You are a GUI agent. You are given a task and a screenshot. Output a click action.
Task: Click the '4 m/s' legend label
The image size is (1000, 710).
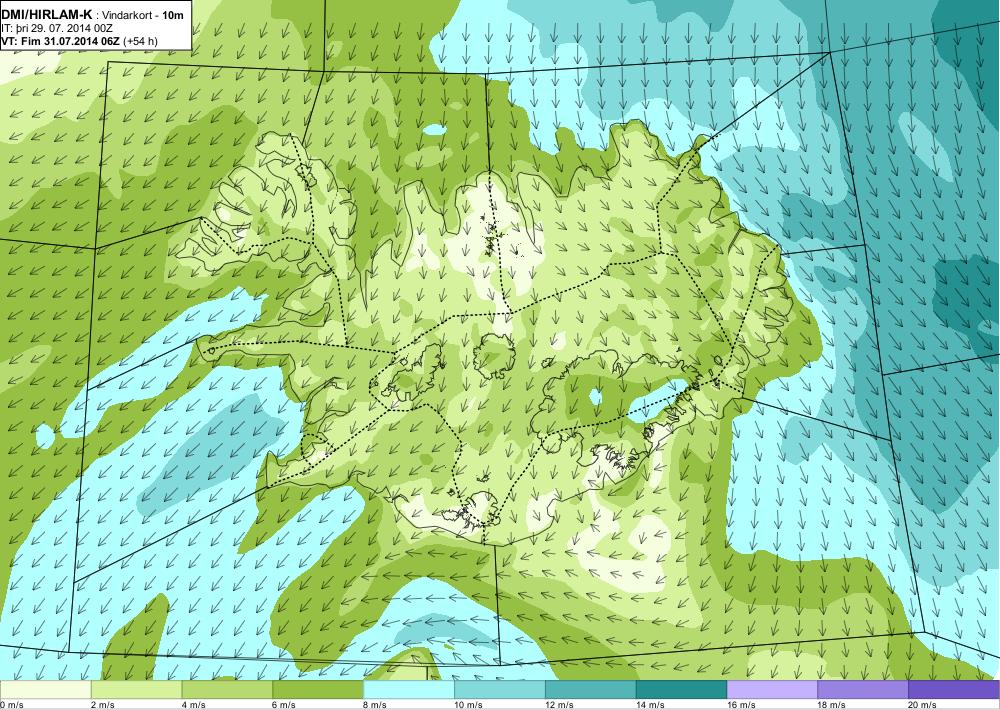194,705
